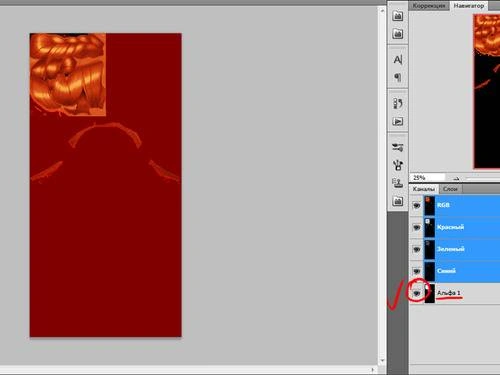Open the Clone Source panel icon
The height and width of the screenshot is (375, 500).
pyautogui.click(x=398, y=183)
